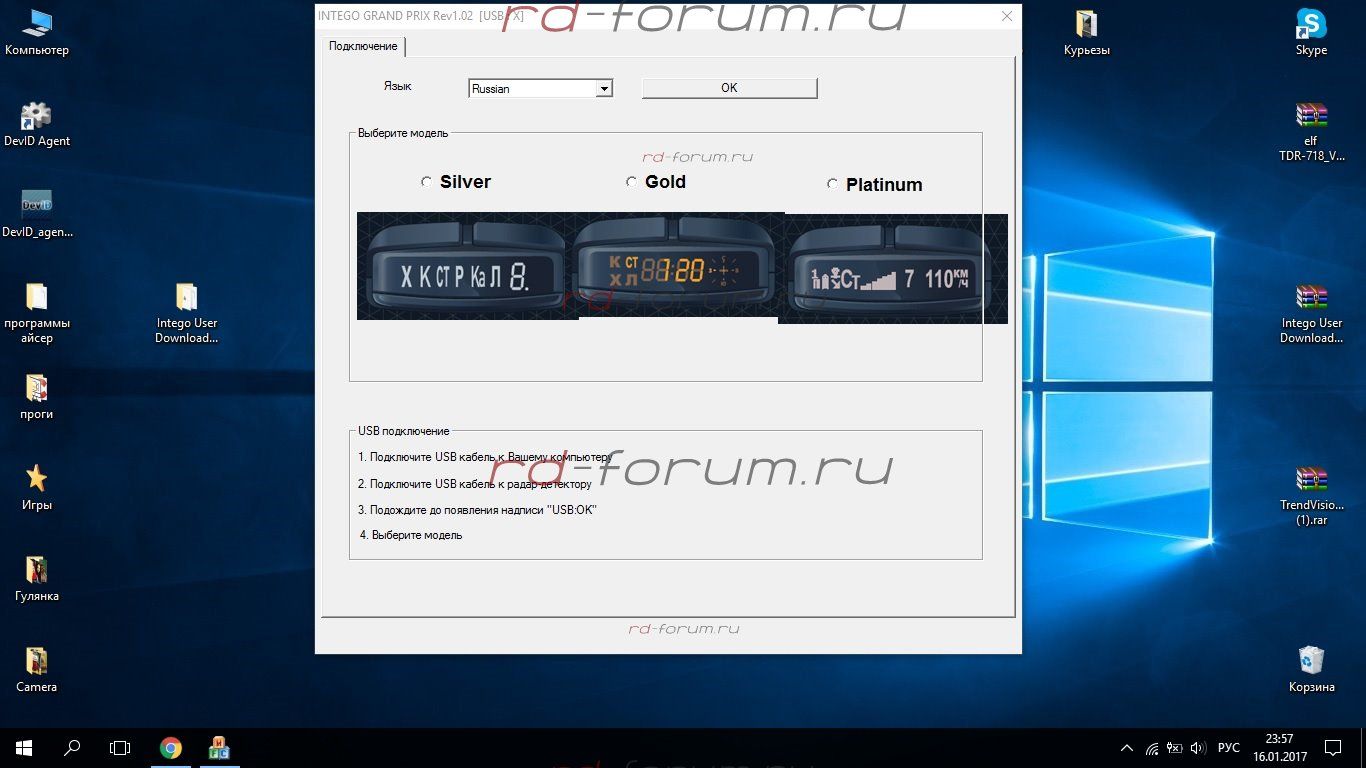The width and height of the screenshot is (1366, 768).
Task: Click the Russian language combo box field
Action: pos(540,89)
